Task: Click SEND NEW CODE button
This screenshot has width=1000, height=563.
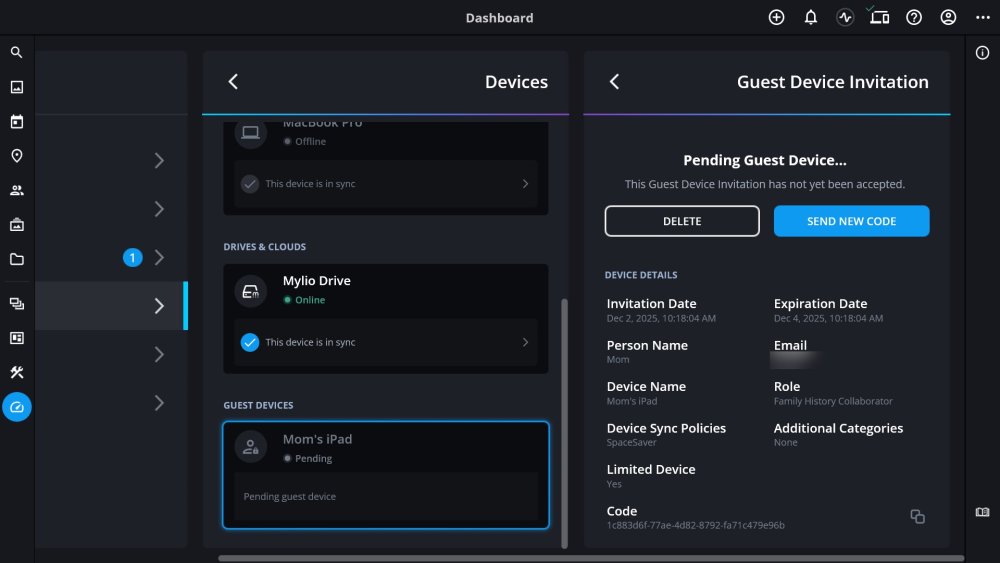Action: [851, 221]
